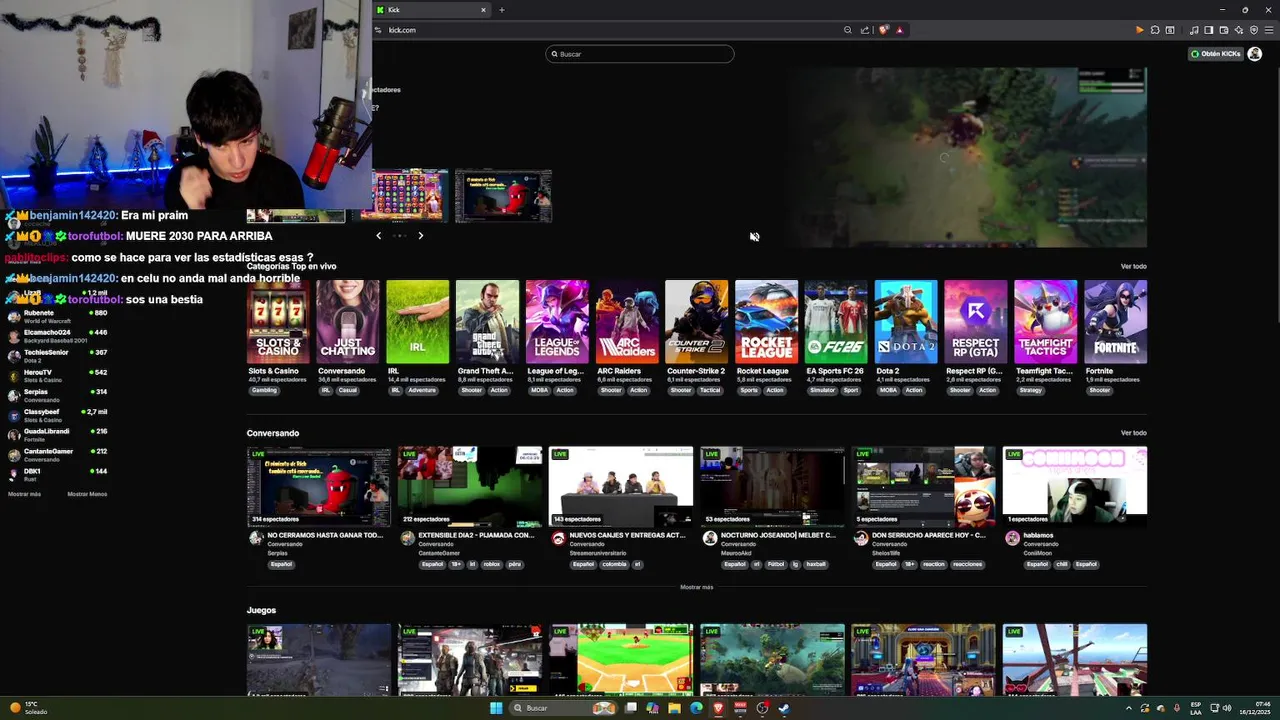Open Brave Leo AI sparkle icon
Image resolution: width=1280 pixels, height=720 pixels.
1239,30
